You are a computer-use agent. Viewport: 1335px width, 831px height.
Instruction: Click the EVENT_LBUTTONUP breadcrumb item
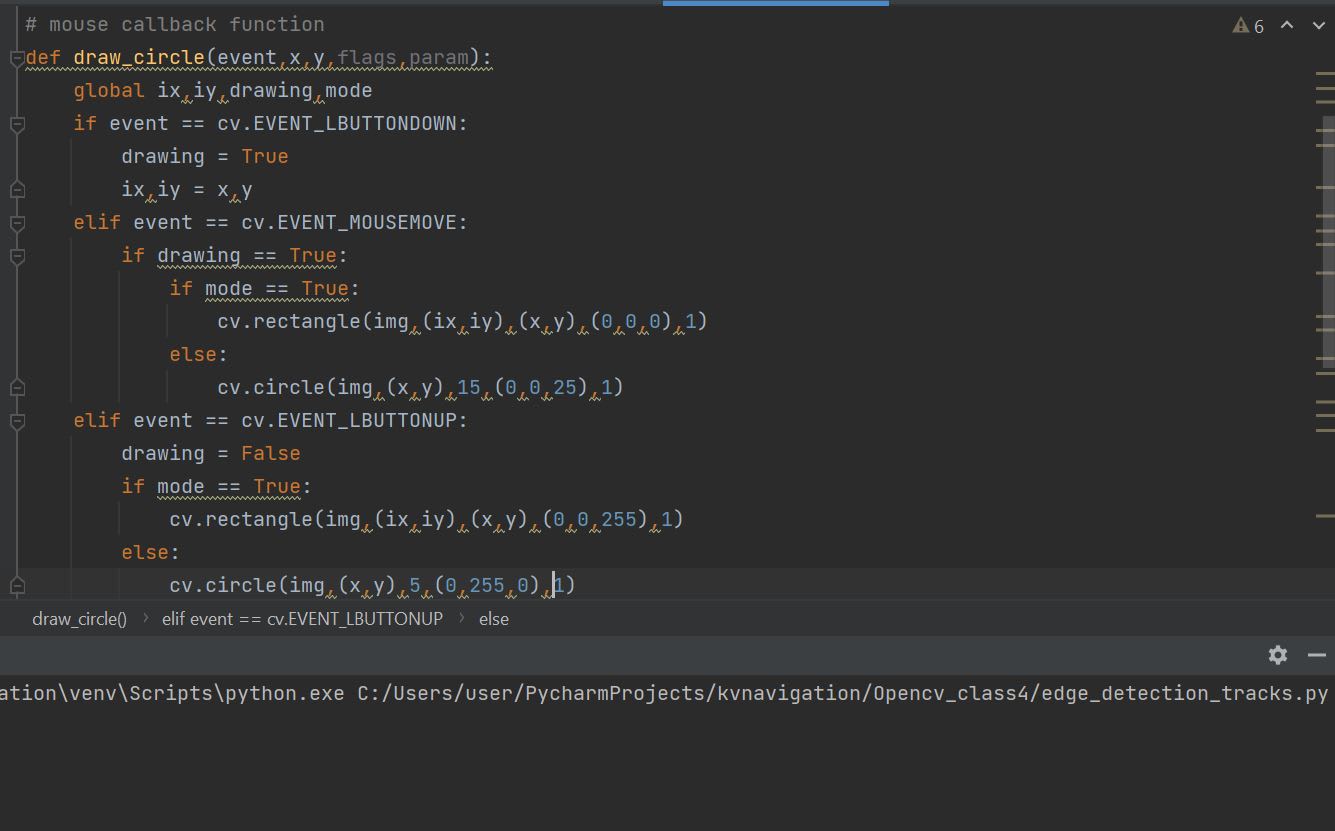(x=302, y=619)
